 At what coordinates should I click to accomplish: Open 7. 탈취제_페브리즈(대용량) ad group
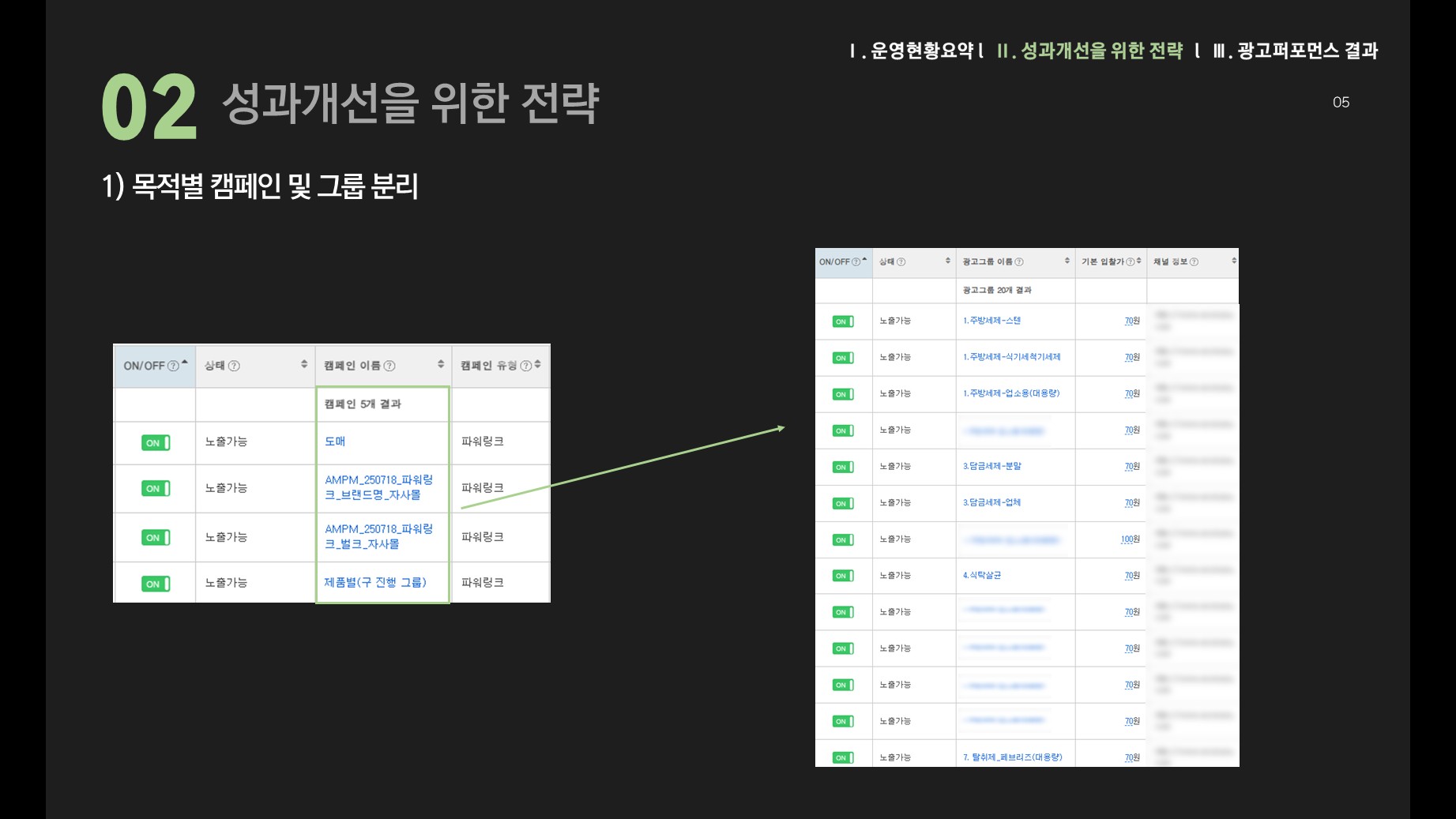1012,757
